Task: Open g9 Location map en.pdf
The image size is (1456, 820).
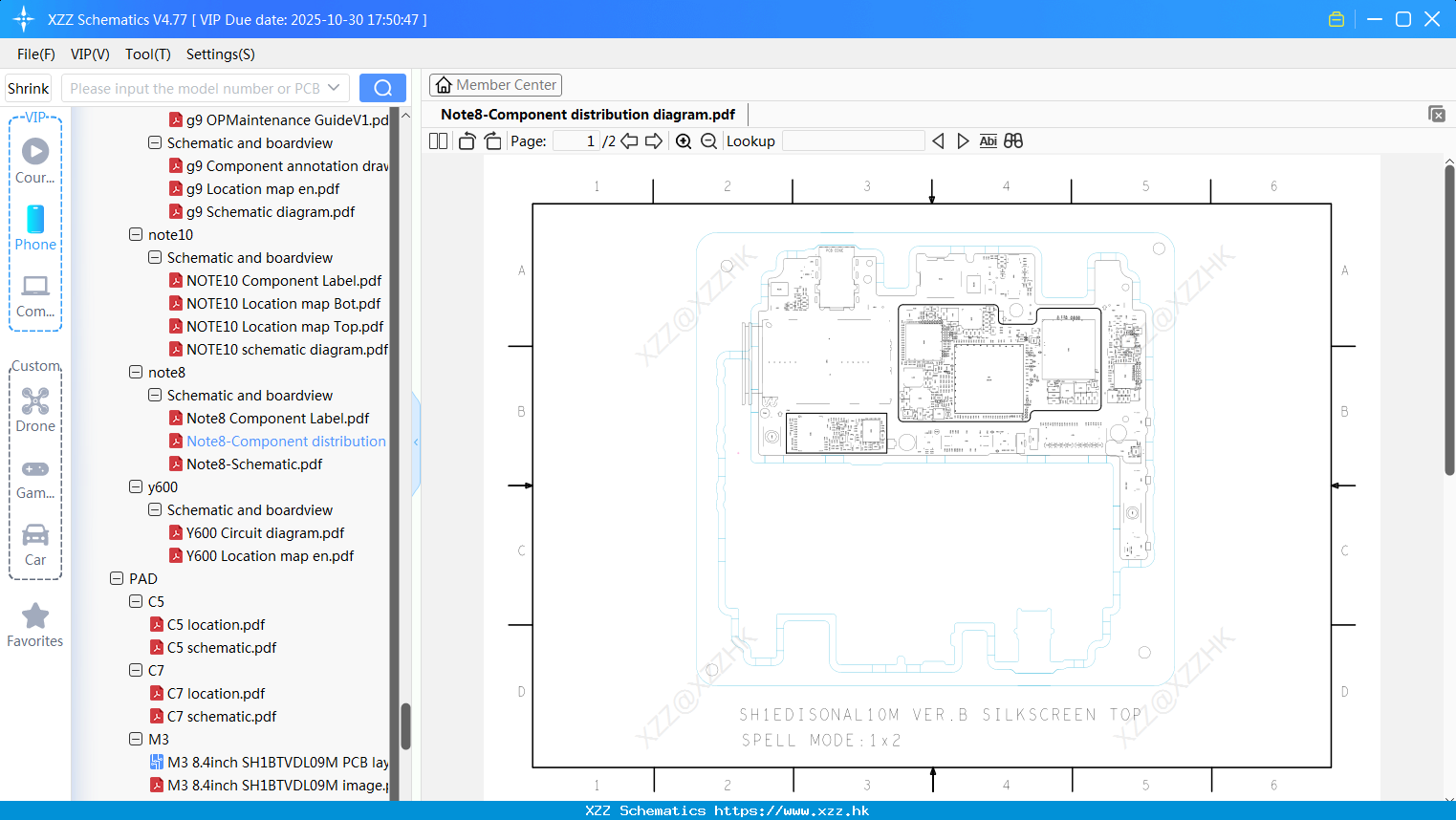Action: (263, 188)
